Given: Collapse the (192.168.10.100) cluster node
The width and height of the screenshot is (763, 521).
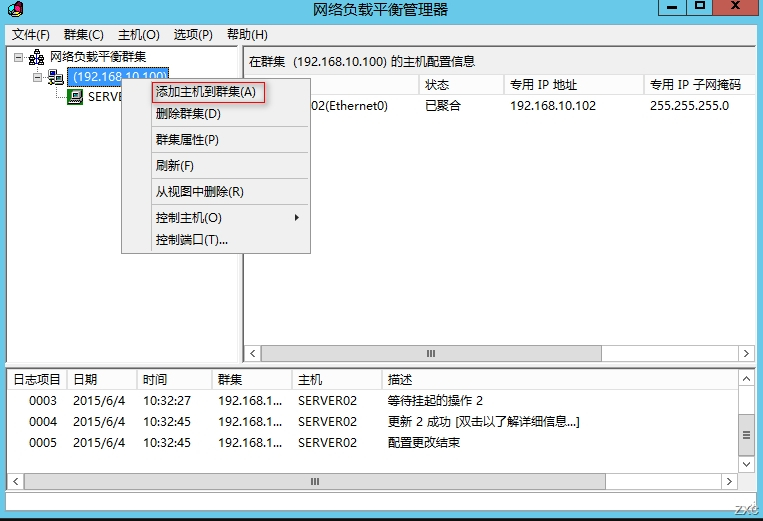Looking at the screenshot, I should click(37, 77).
